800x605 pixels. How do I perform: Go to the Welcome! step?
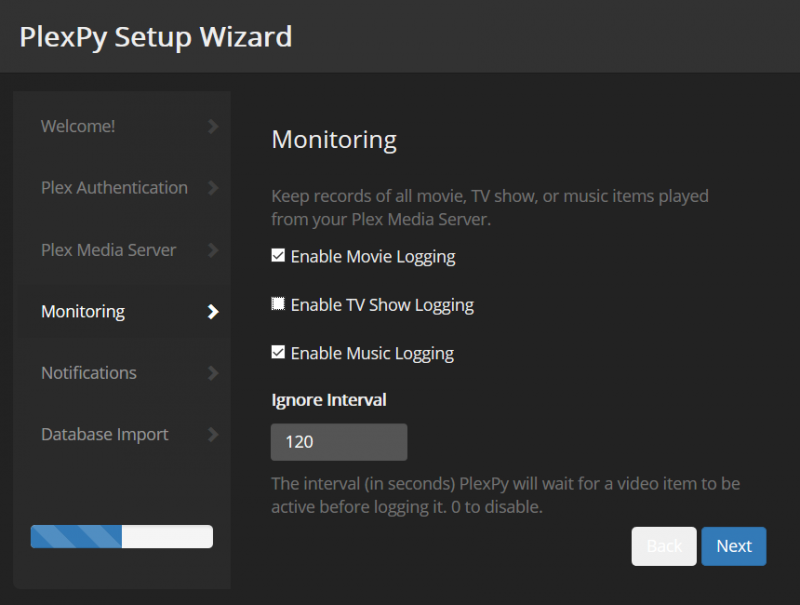pos(78,127)
